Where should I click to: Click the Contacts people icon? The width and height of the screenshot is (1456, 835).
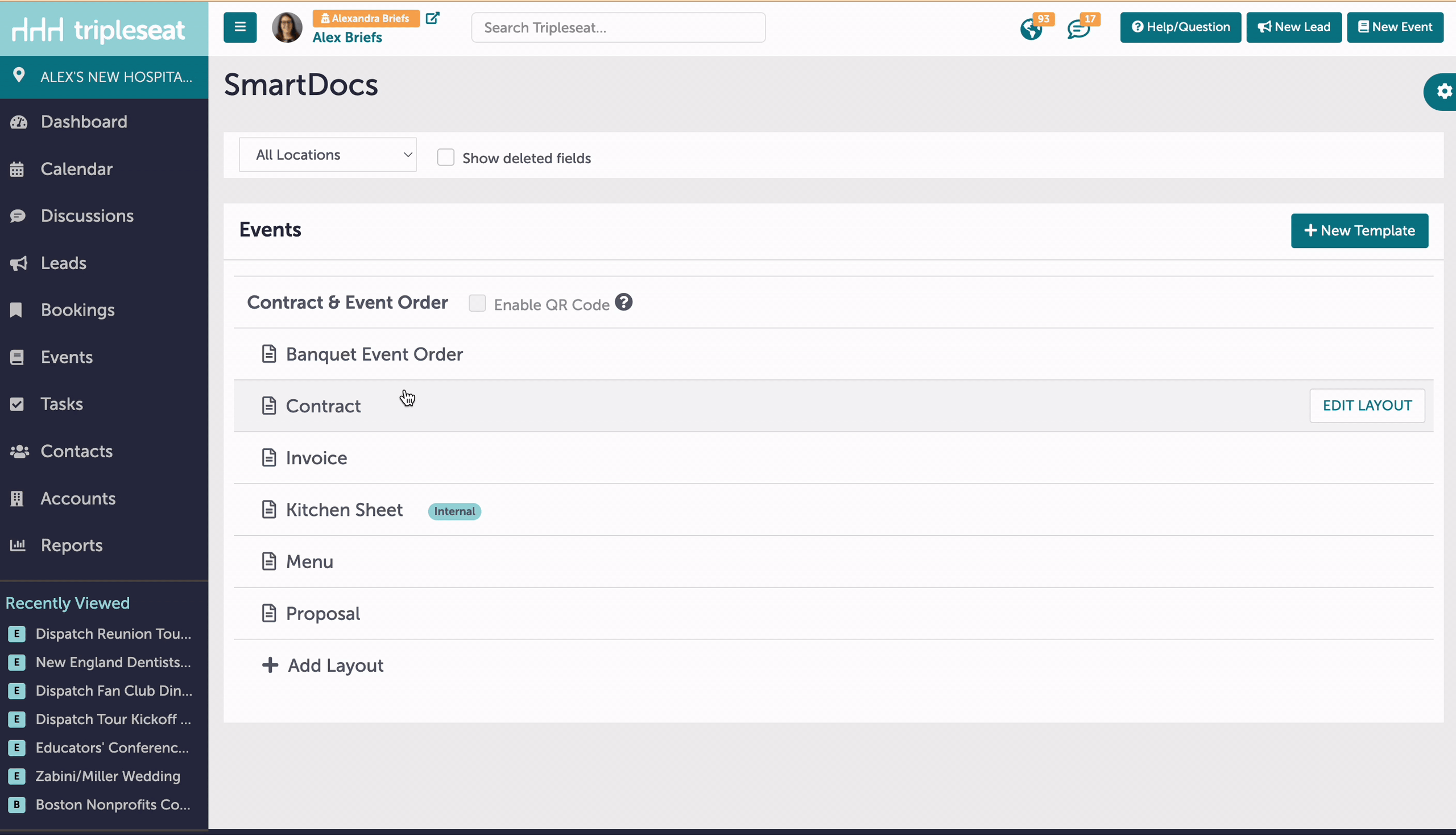tap(19, 451)
